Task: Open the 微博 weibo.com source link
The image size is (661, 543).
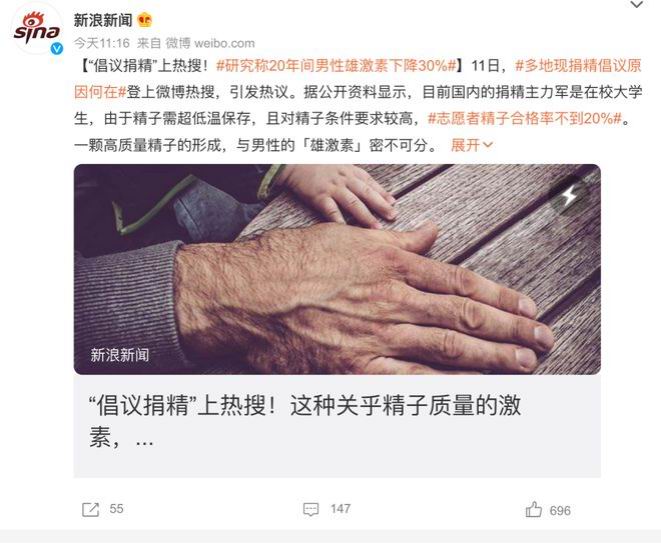Action: (210, 43)
